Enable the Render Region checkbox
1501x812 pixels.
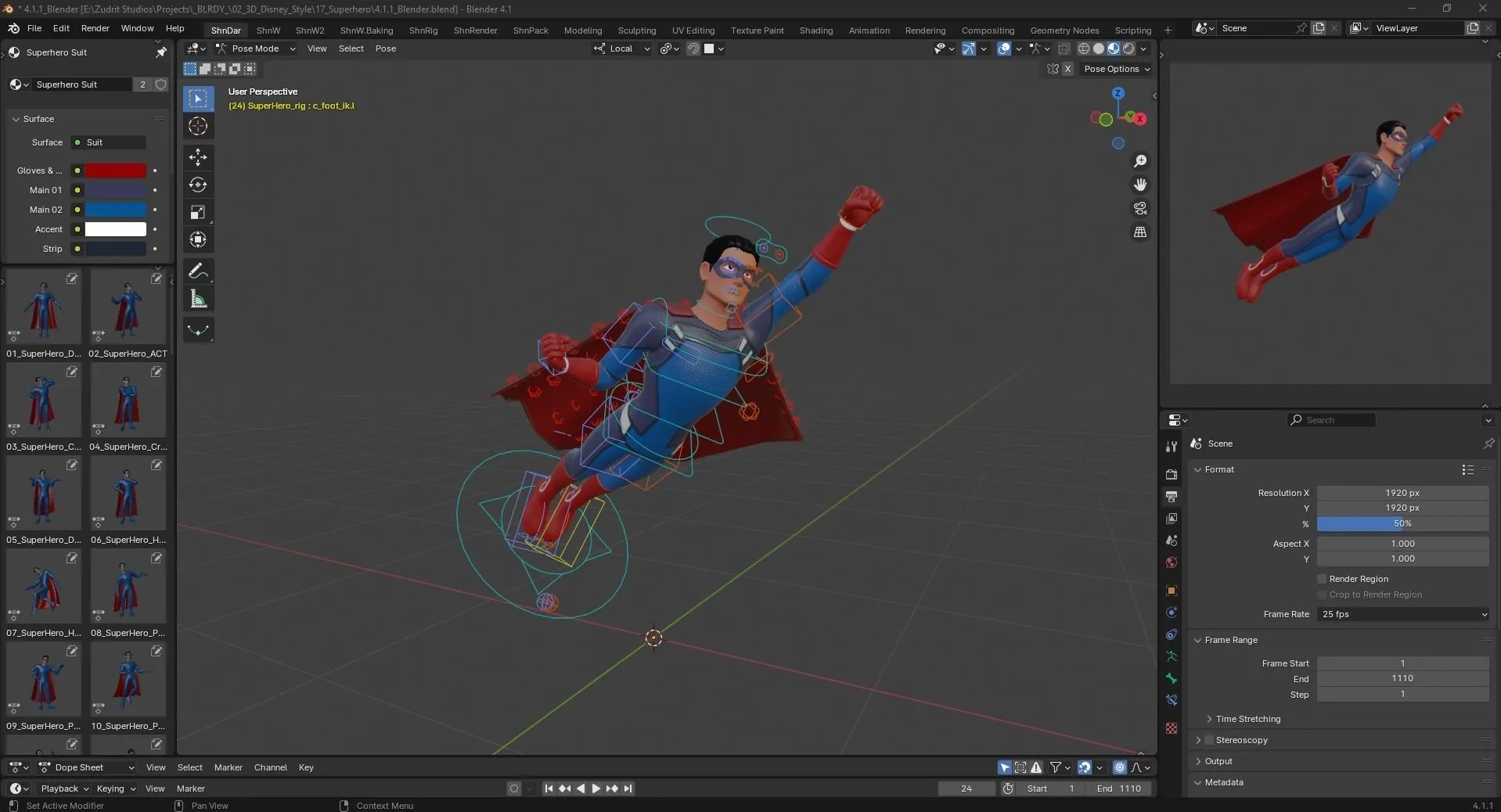click(1321, 579)
